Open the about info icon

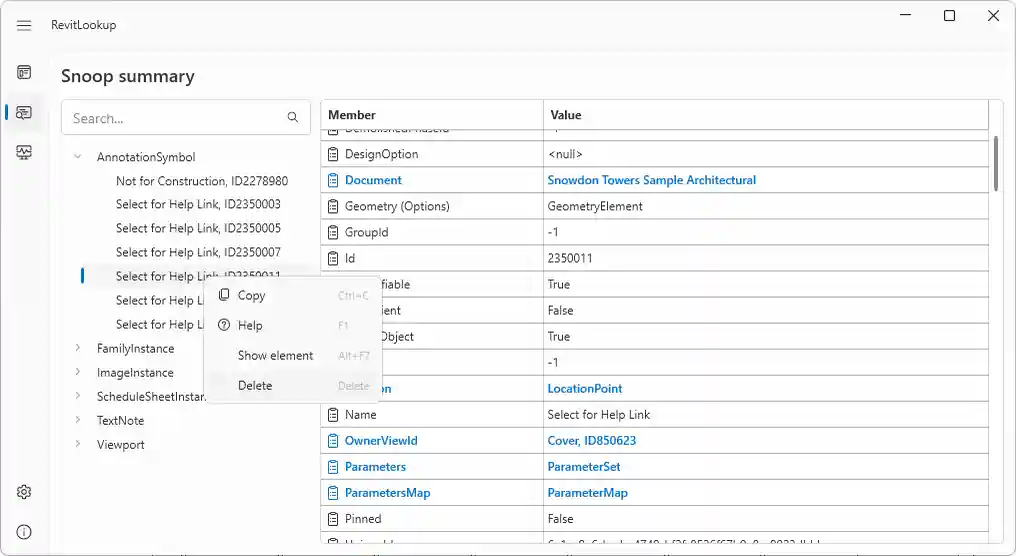click(x=24, y=532)
